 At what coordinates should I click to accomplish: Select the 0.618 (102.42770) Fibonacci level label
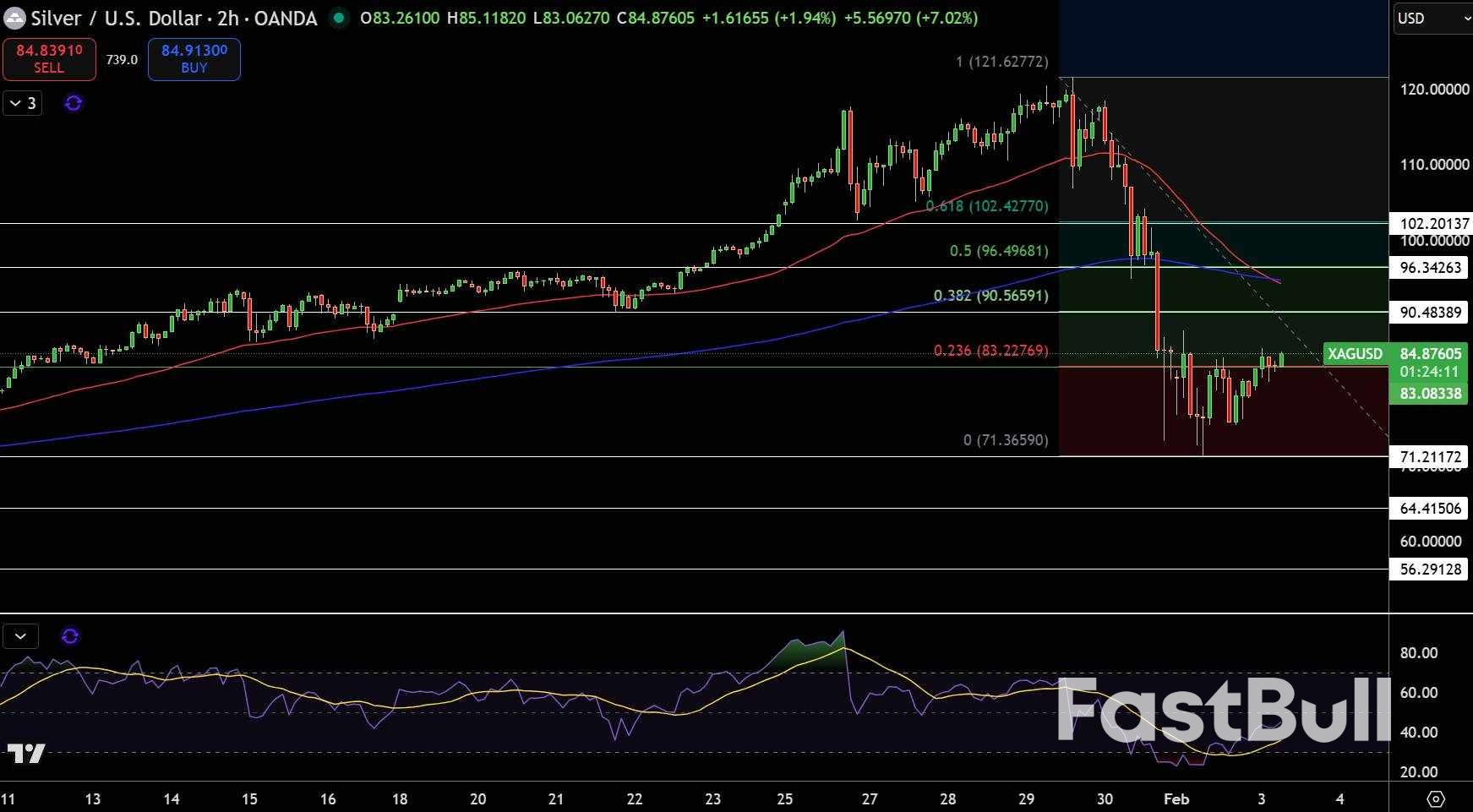[986, 206]
